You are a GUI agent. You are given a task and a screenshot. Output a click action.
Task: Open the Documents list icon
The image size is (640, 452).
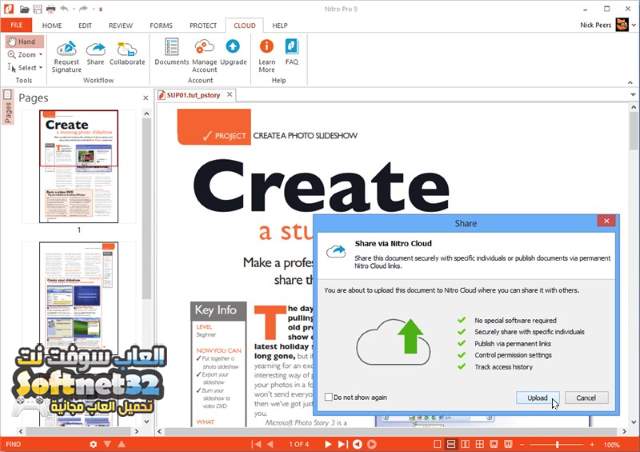171,52
